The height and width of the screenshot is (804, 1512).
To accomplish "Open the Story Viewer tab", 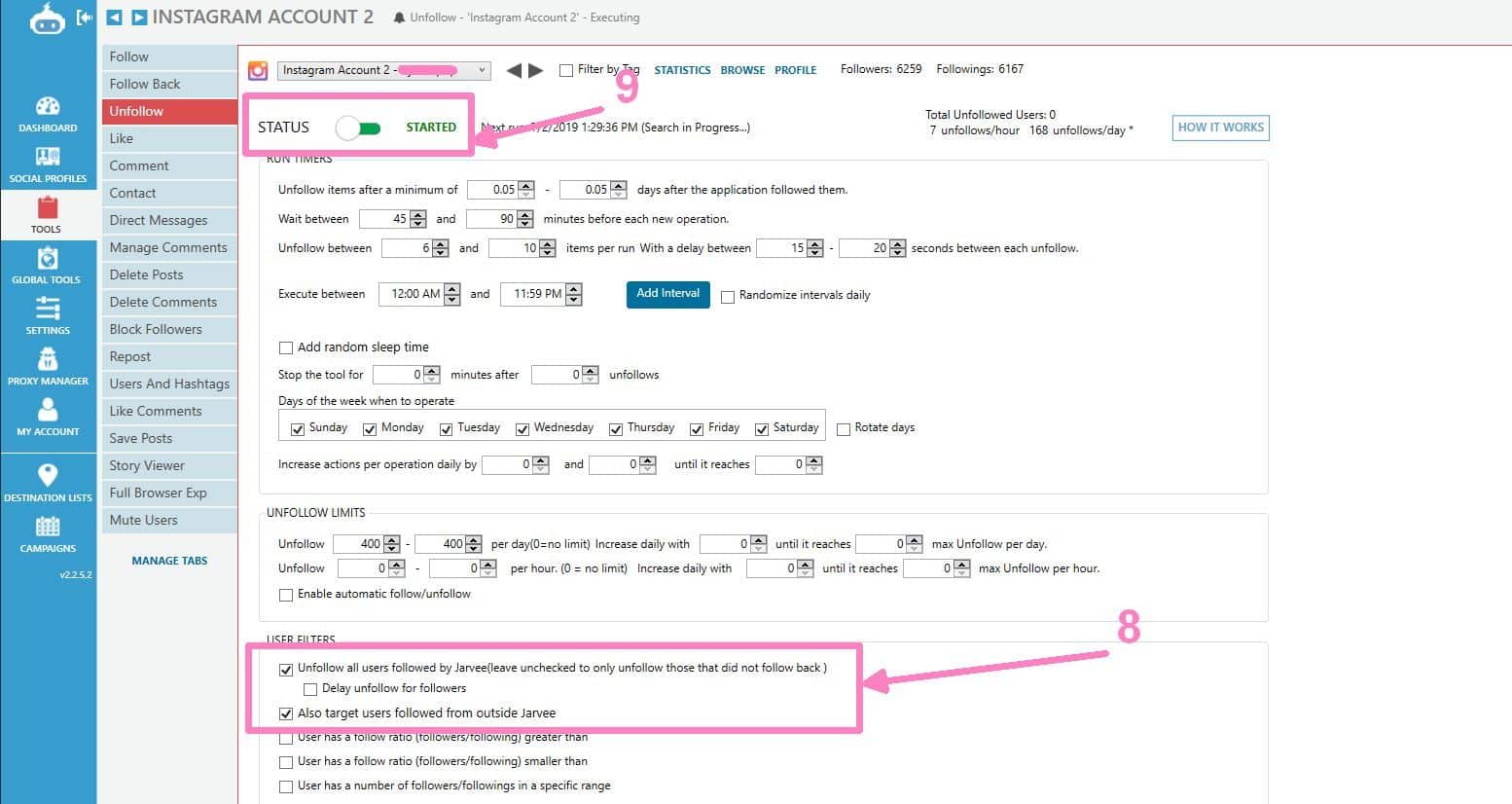I will pos(169,465).
